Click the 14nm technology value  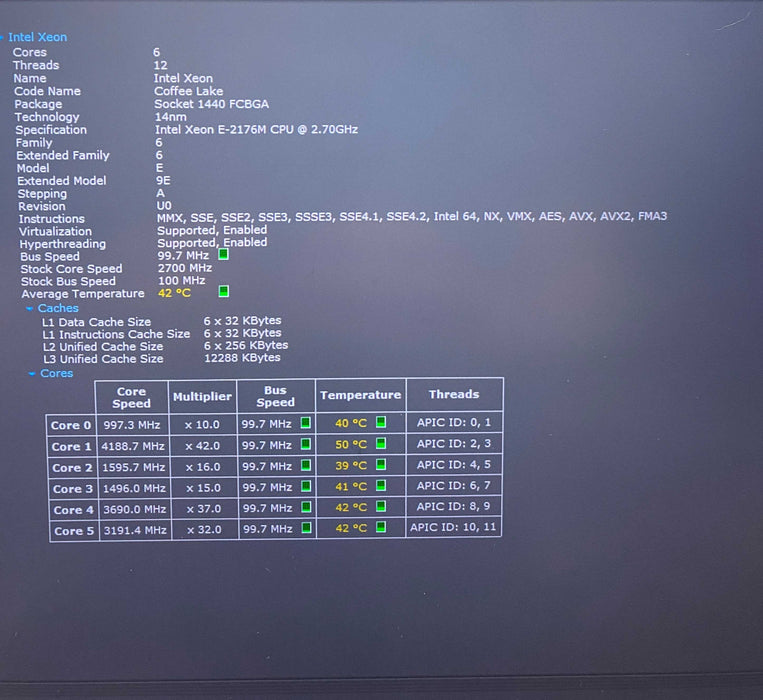(170, 117)
